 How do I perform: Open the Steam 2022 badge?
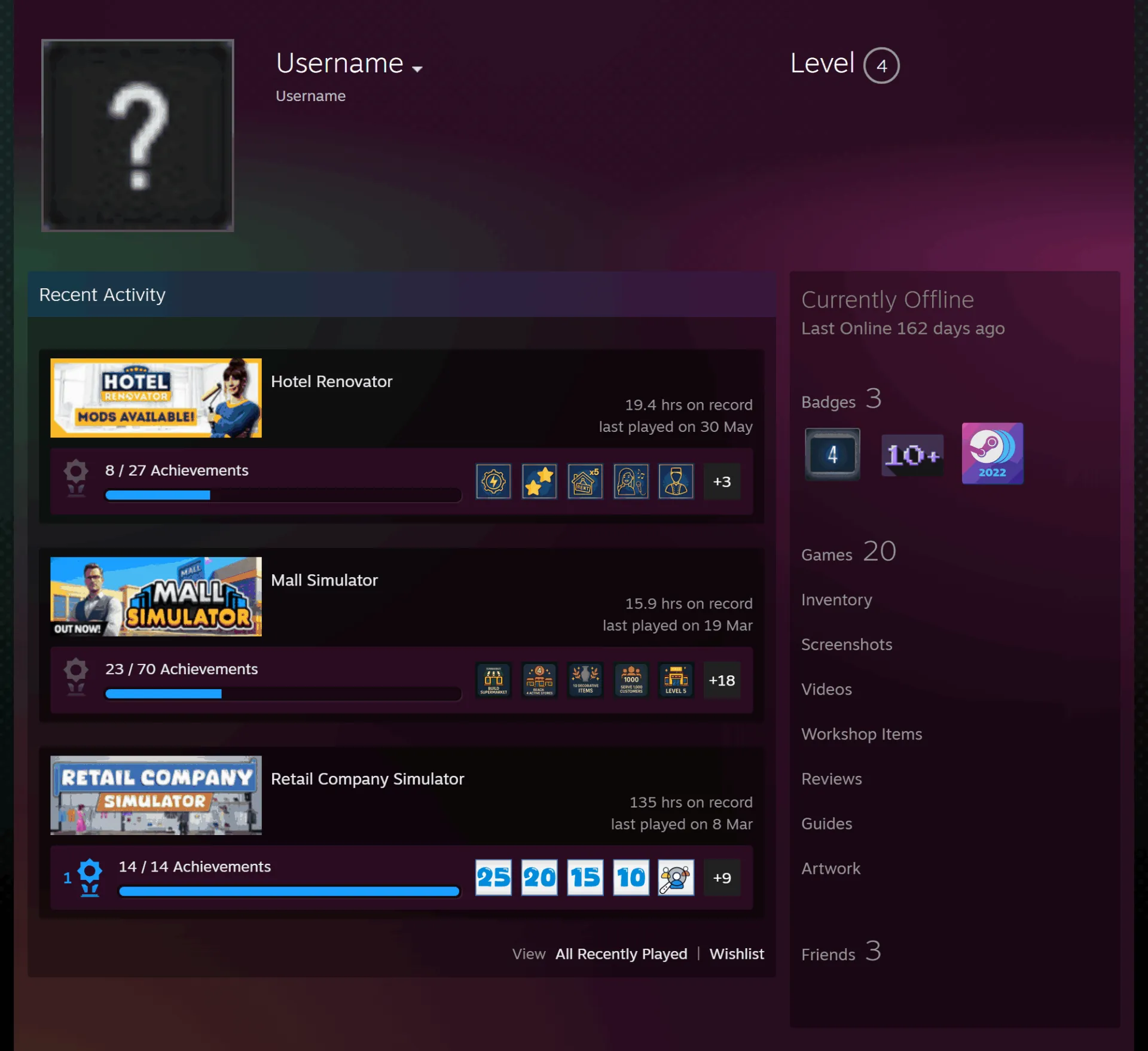(x=993, y=453)
